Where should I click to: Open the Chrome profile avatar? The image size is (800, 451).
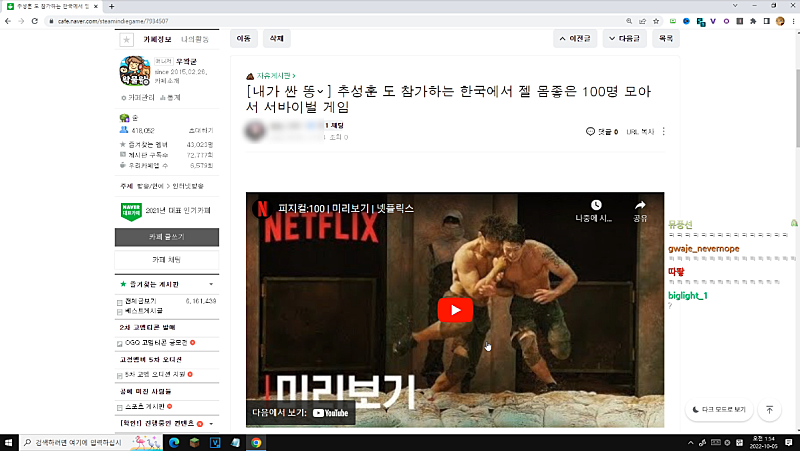click(x=780, y=21)
